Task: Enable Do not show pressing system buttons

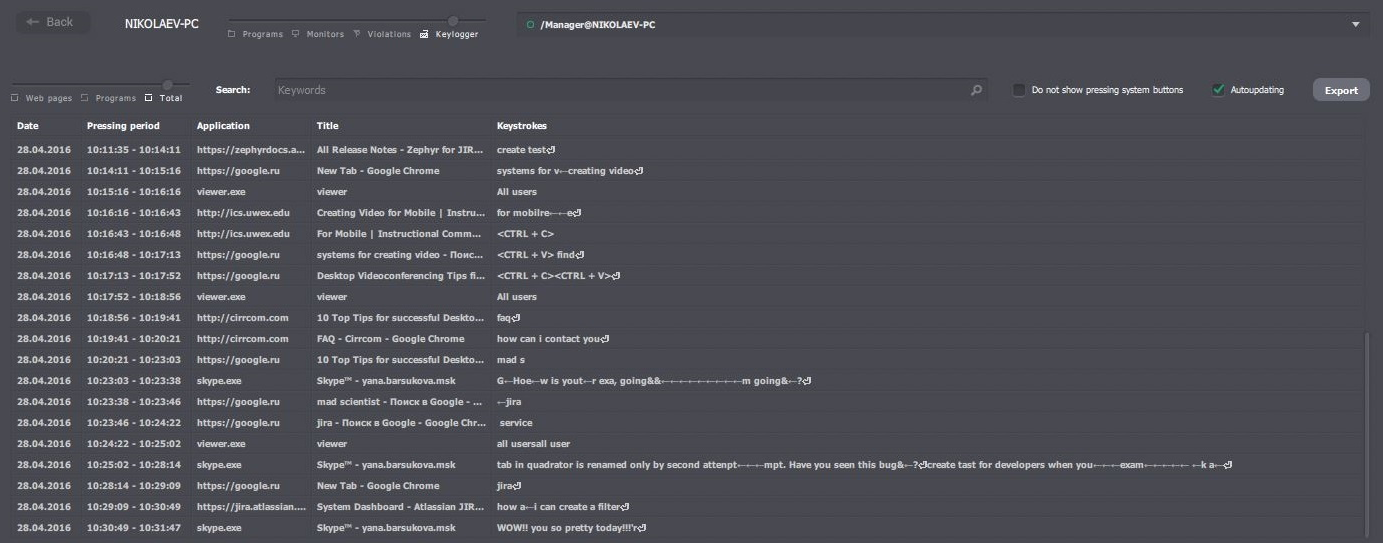Action: [x=1019, y=90]
